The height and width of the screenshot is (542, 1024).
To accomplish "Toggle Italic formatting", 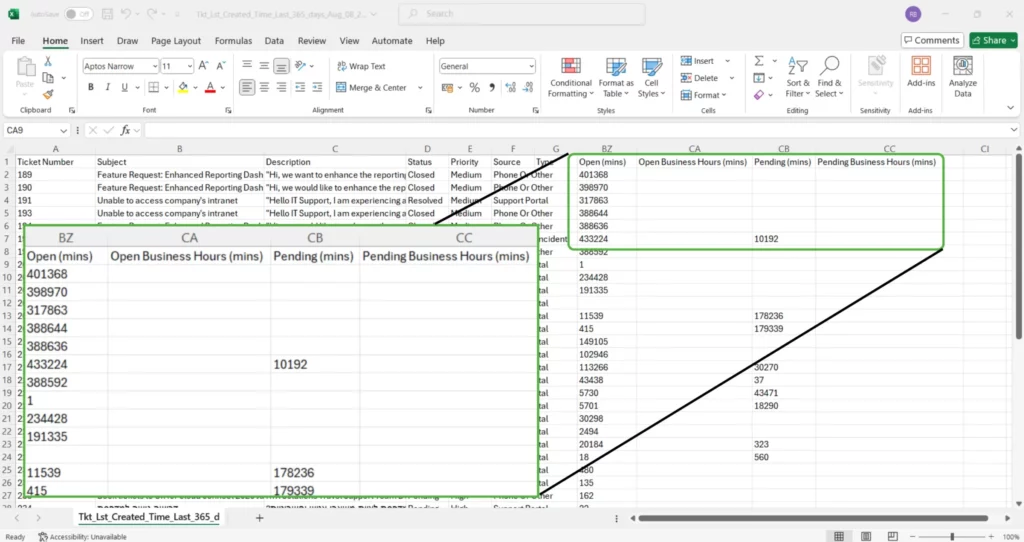I will coord(107,87).
